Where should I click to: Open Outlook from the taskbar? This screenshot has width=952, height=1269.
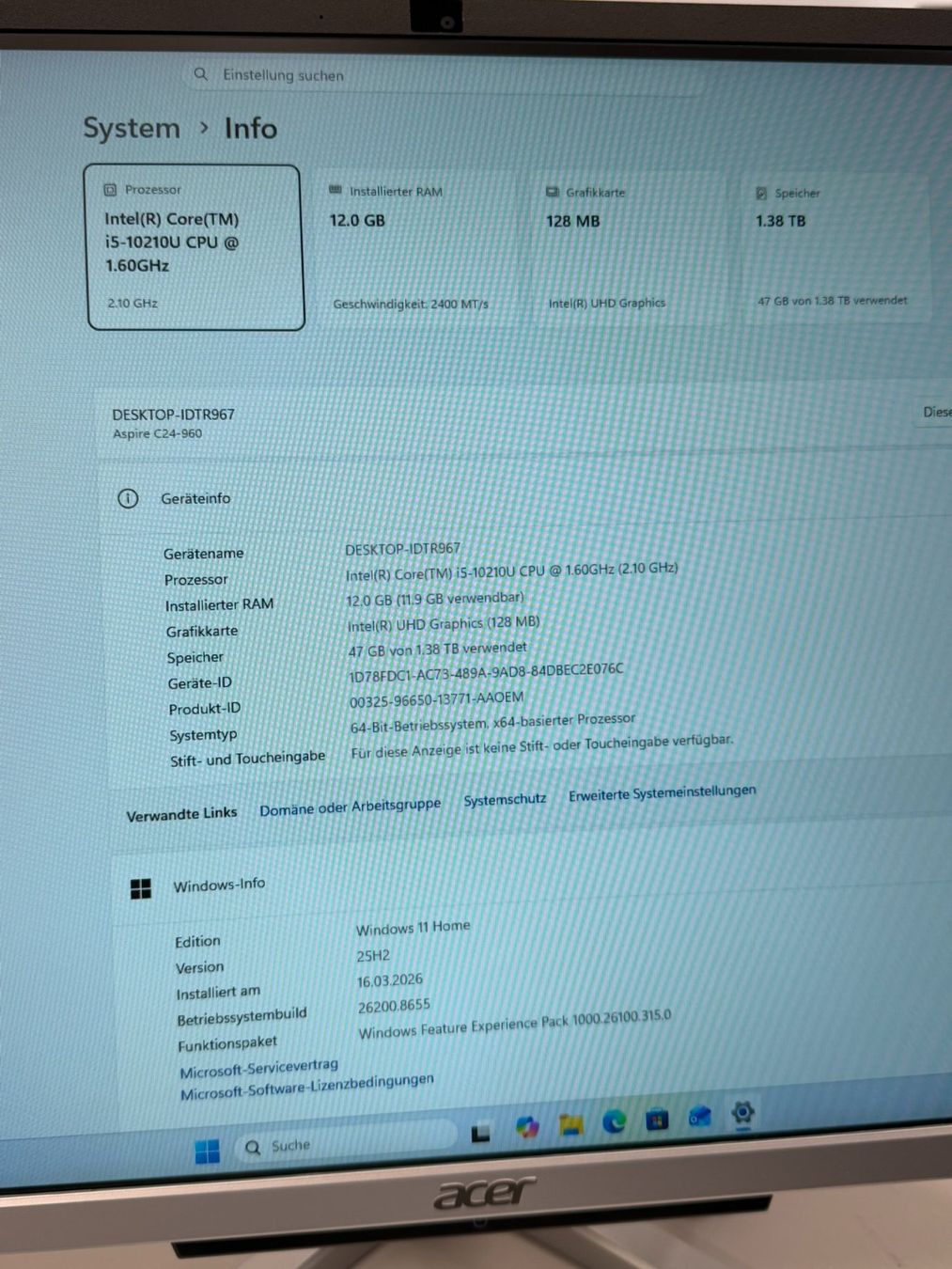pos(699,1116)
